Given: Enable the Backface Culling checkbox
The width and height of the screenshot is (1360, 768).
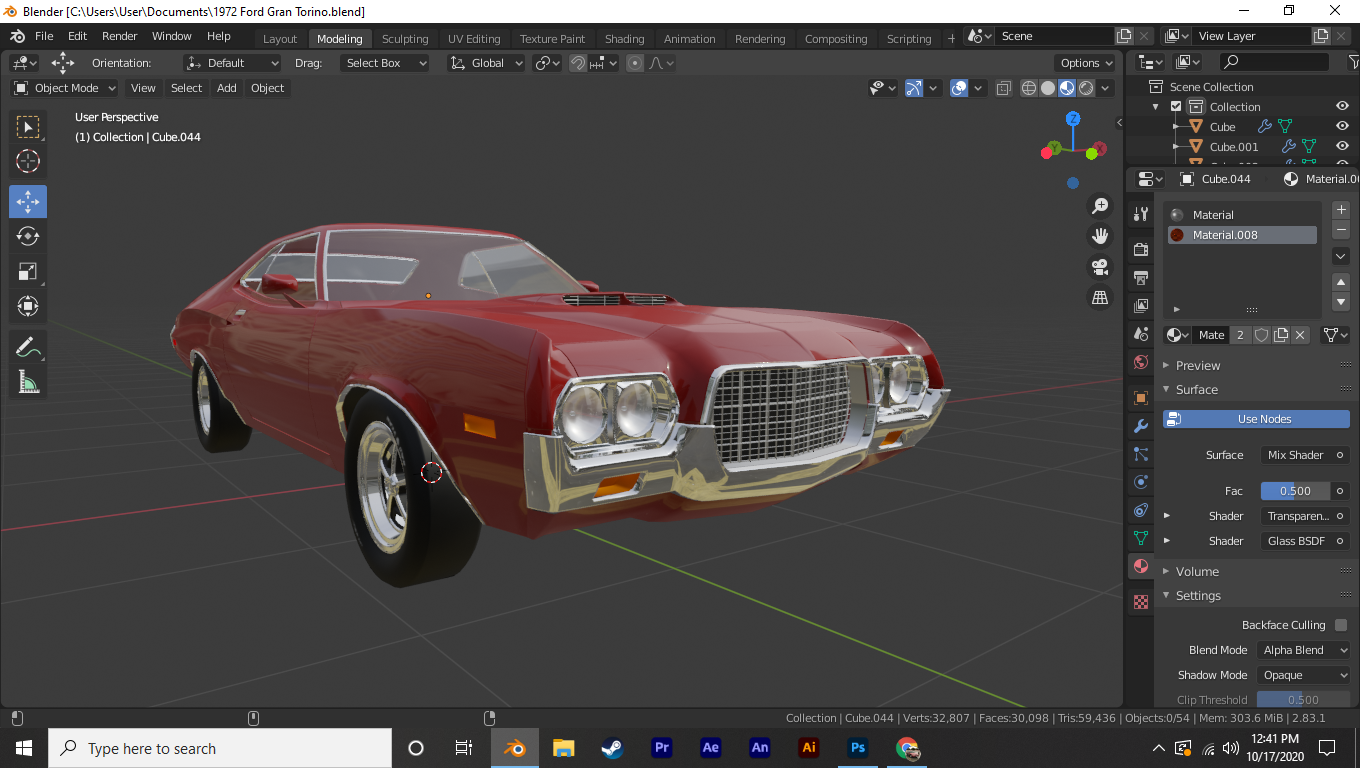Looking at the screenshot, I should click(x=1341, y=625).
